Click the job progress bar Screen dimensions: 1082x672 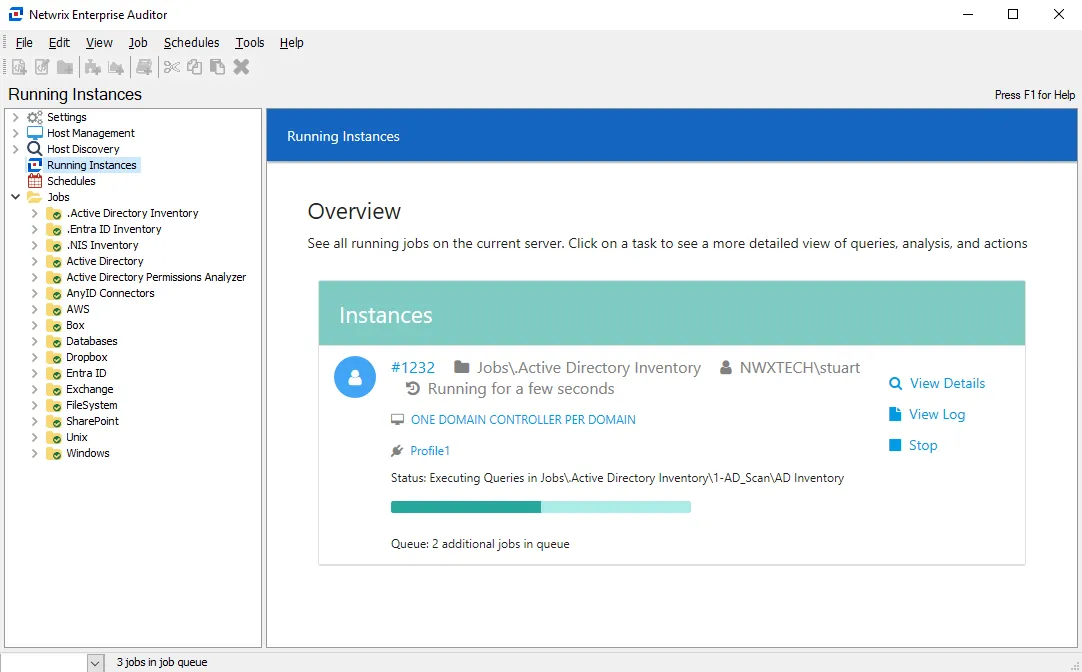(540, 507)
